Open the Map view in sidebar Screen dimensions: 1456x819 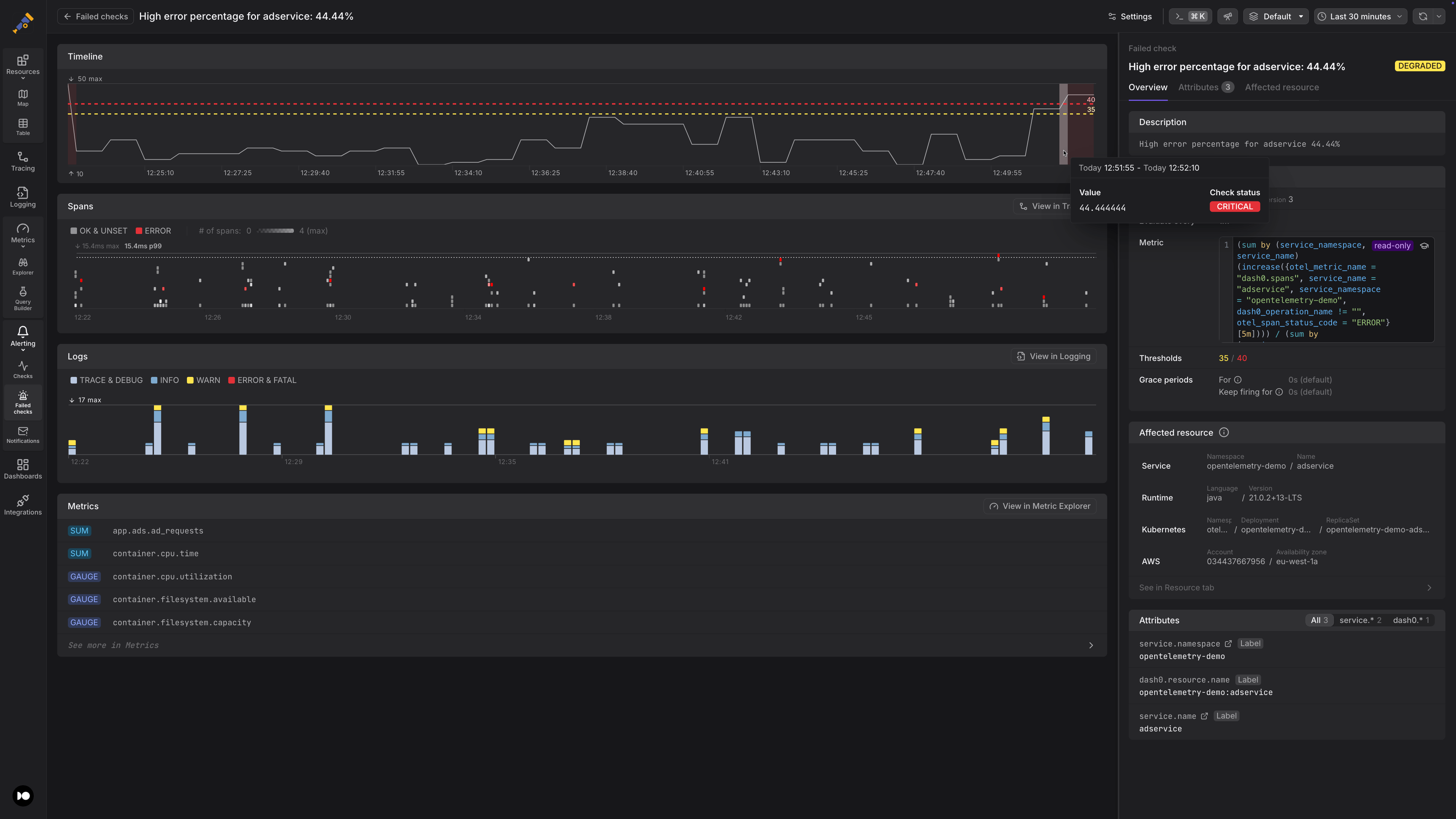[x=23, y=98]
